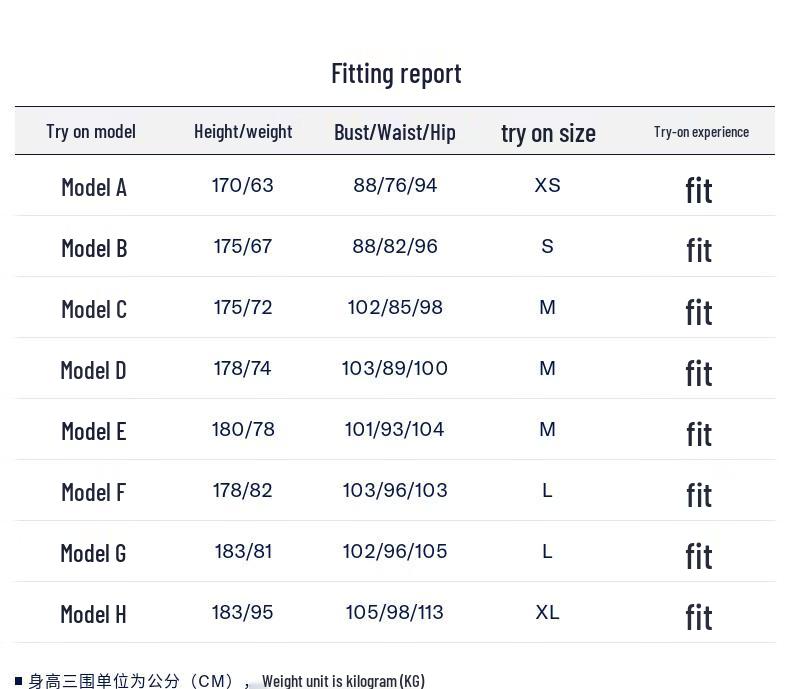Click Model F's height/weight 178/82
The image size is (790, 689).
coord(243,490)
